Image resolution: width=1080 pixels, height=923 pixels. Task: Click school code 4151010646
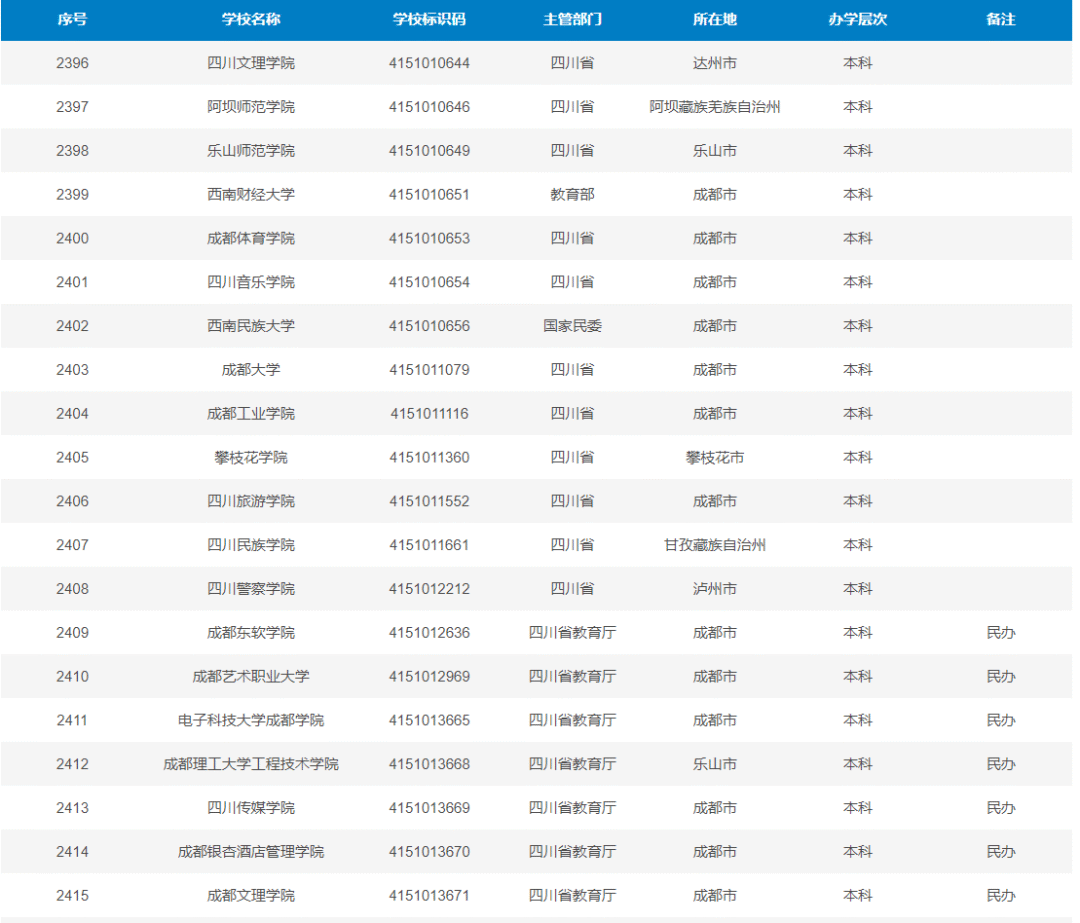429,107
